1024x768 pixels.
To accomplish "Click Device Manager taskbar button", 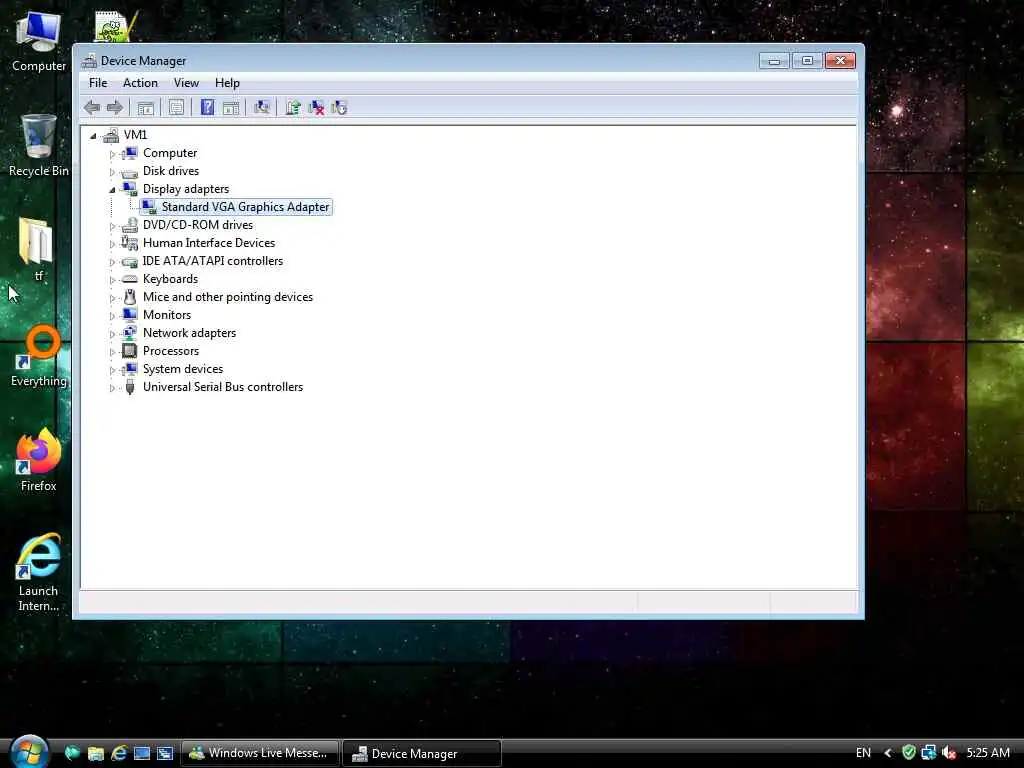I will tap(422, 753).
